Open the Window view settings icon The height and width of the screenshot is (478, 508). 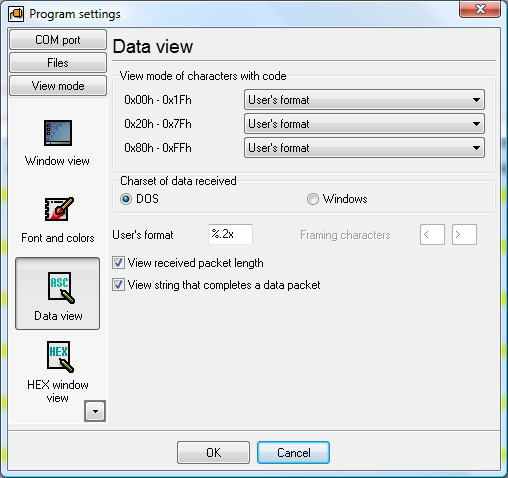58,133
